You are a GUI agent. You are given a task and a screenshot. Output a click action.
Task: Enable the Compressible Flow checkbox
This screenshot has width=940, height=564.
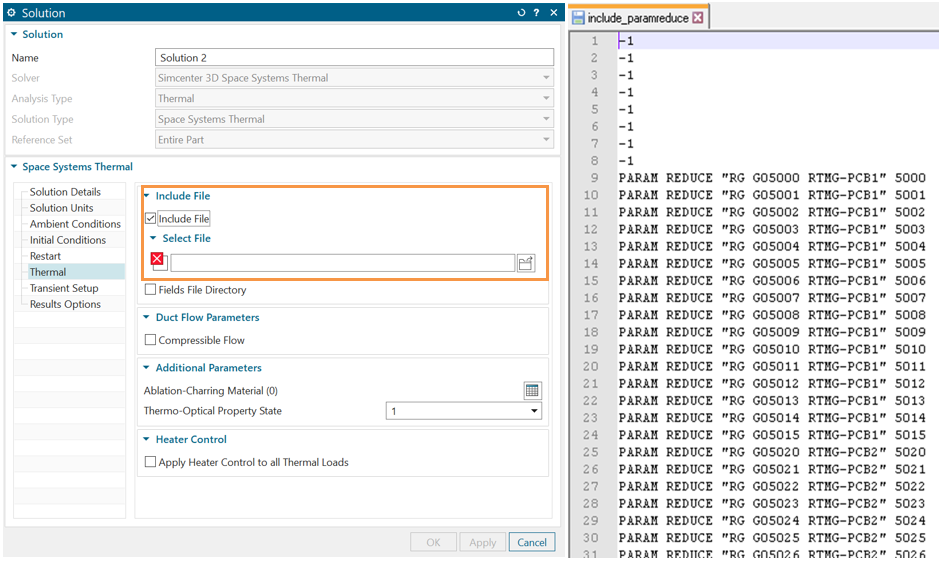[x=151, y=341]
